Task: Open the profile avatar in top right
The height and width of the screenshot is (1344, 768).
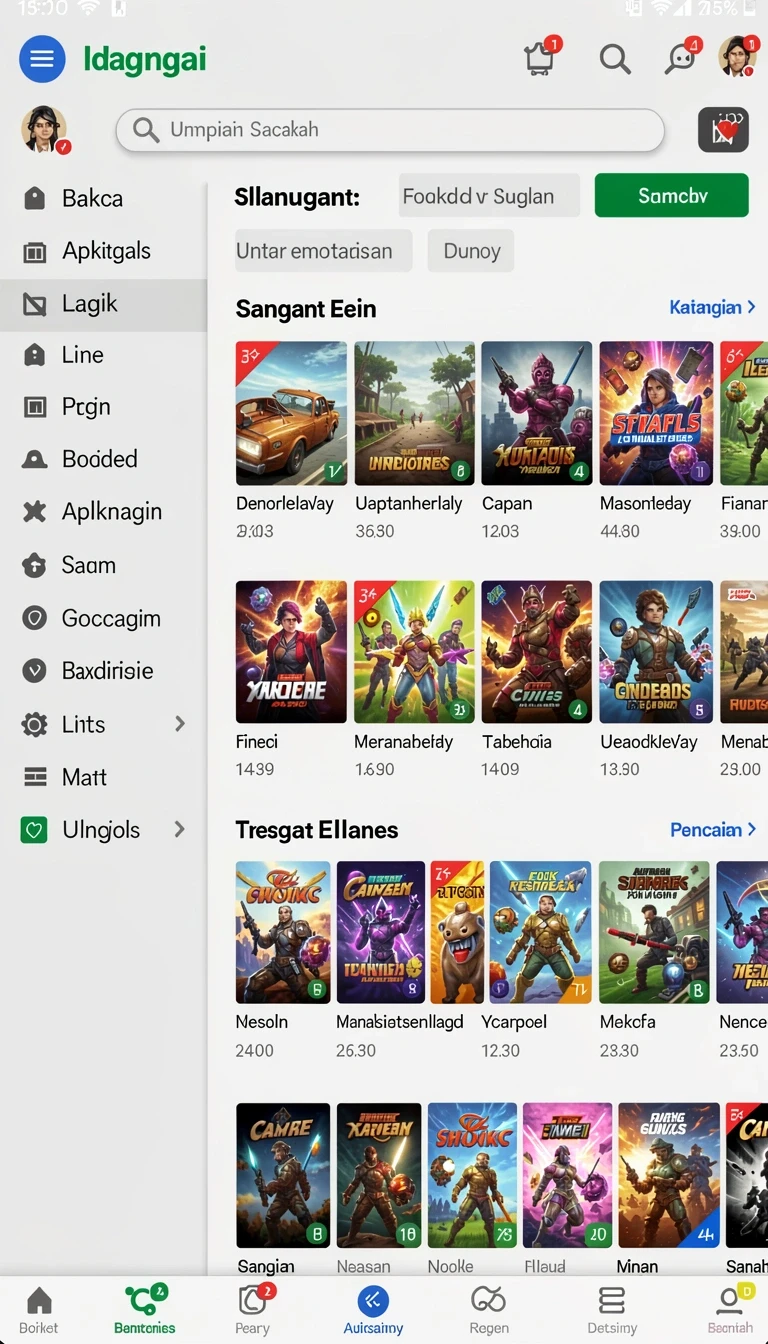Action: 738,57
